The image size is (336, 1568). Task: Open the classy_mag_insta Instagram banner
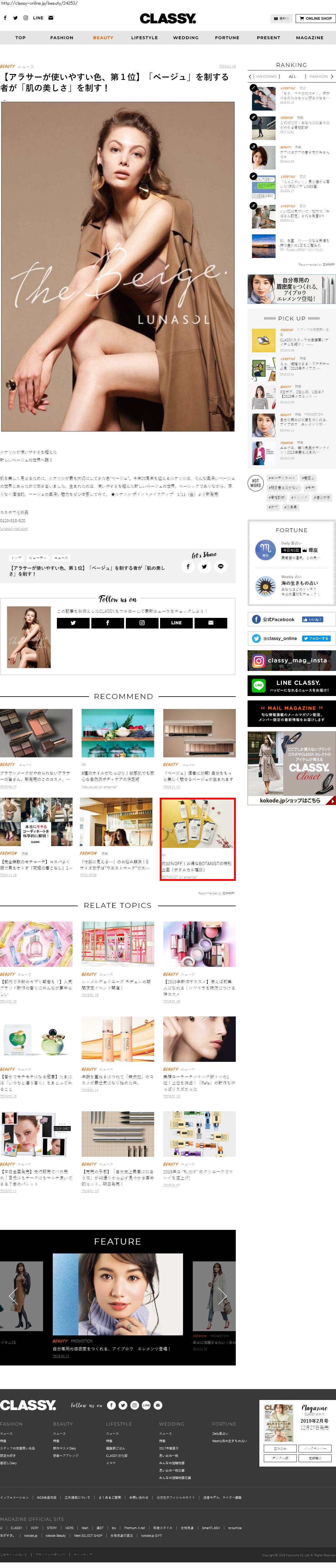tap(291, 660)
